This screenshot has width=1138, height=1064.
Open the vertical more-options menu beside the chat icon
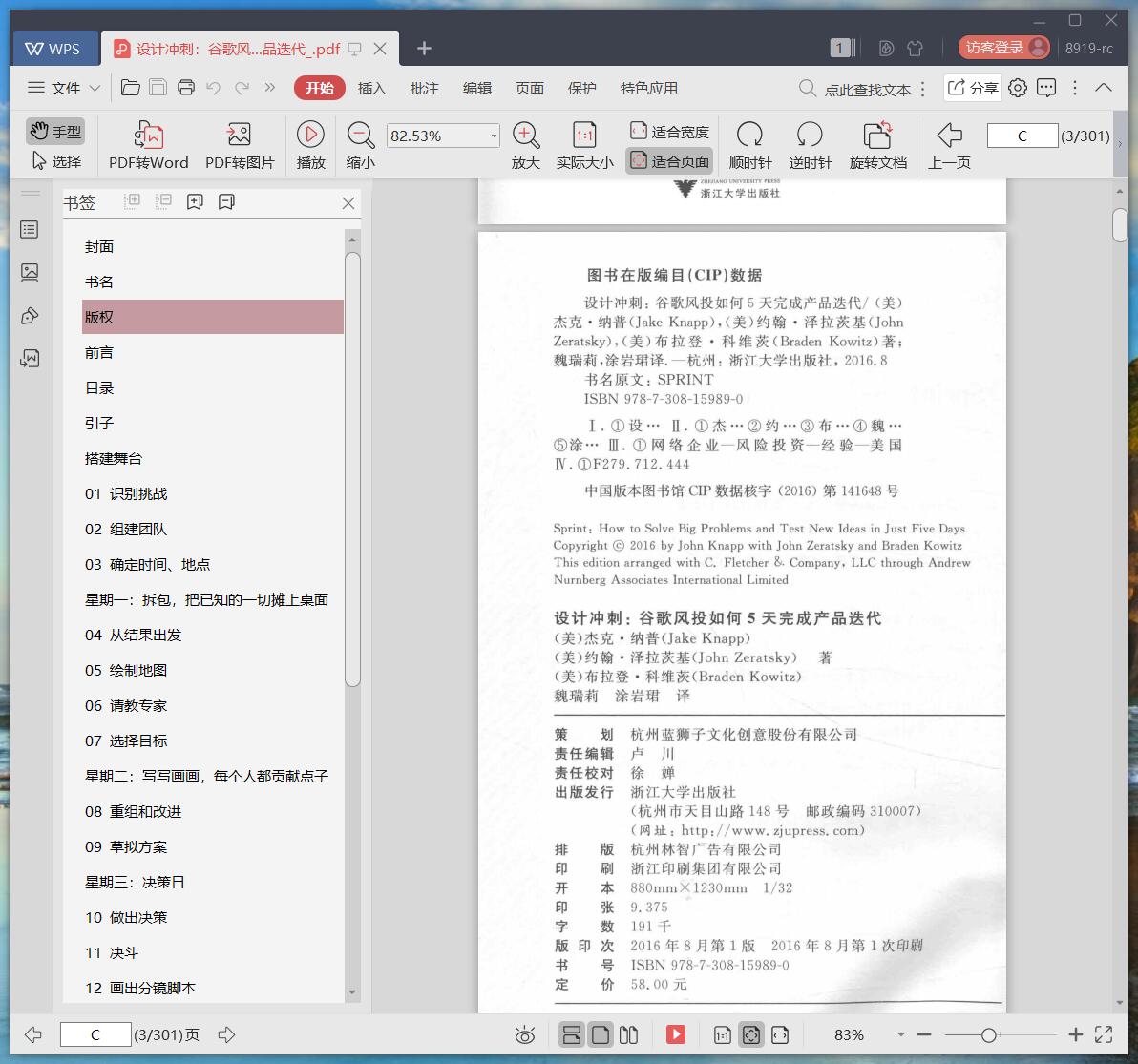[x=1075, y=88]
